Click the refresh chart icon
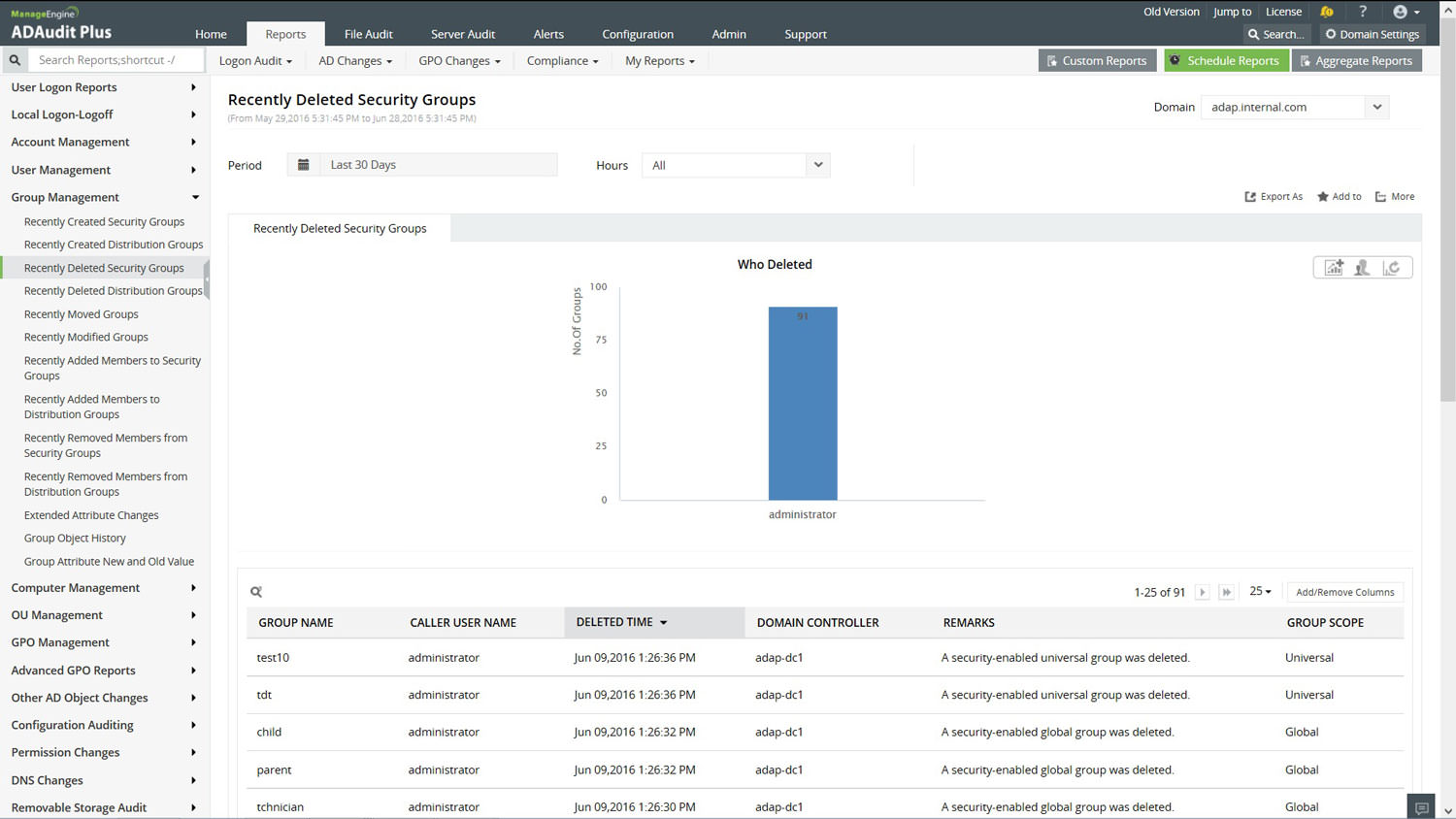The image size is (1456, 819). pyautogui.click(x=1391, y=268)
